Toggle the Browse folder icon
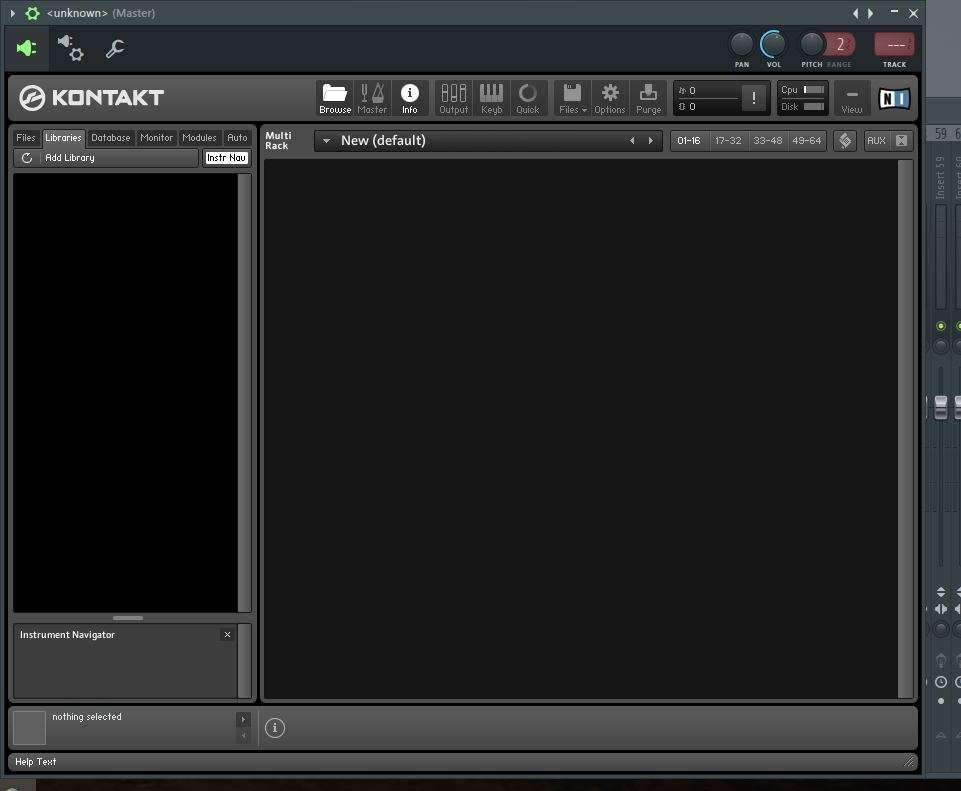 (335, 97)
